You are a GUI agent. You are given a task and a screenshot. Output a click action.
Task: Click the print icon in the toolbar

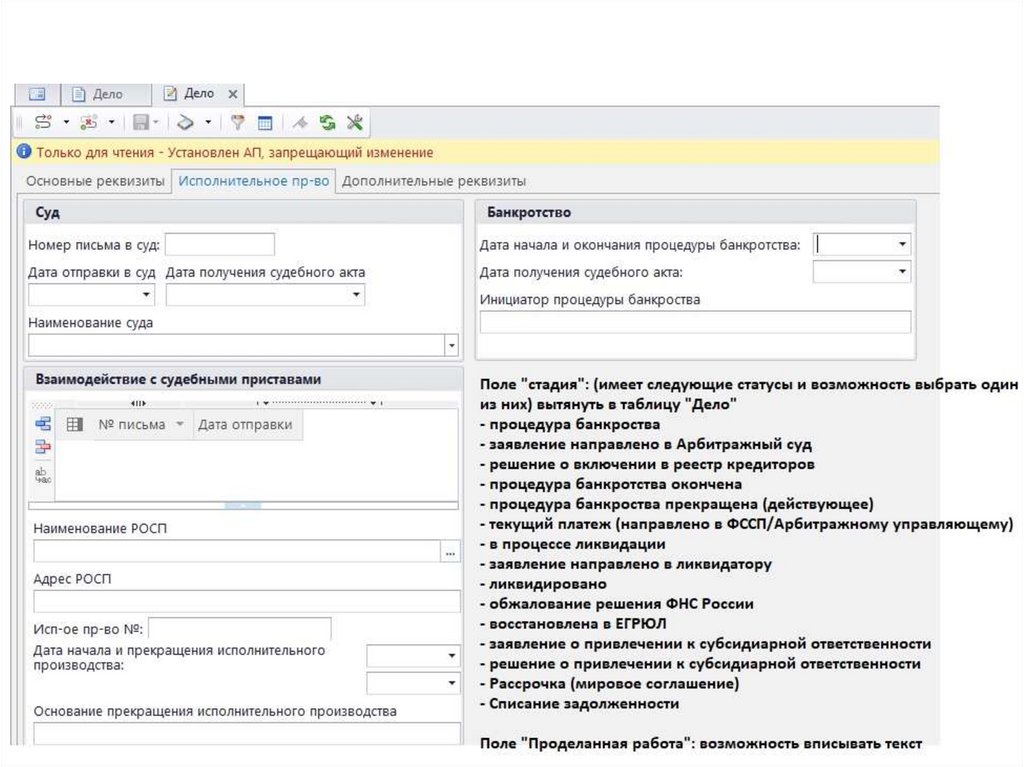tap(184, 122)
